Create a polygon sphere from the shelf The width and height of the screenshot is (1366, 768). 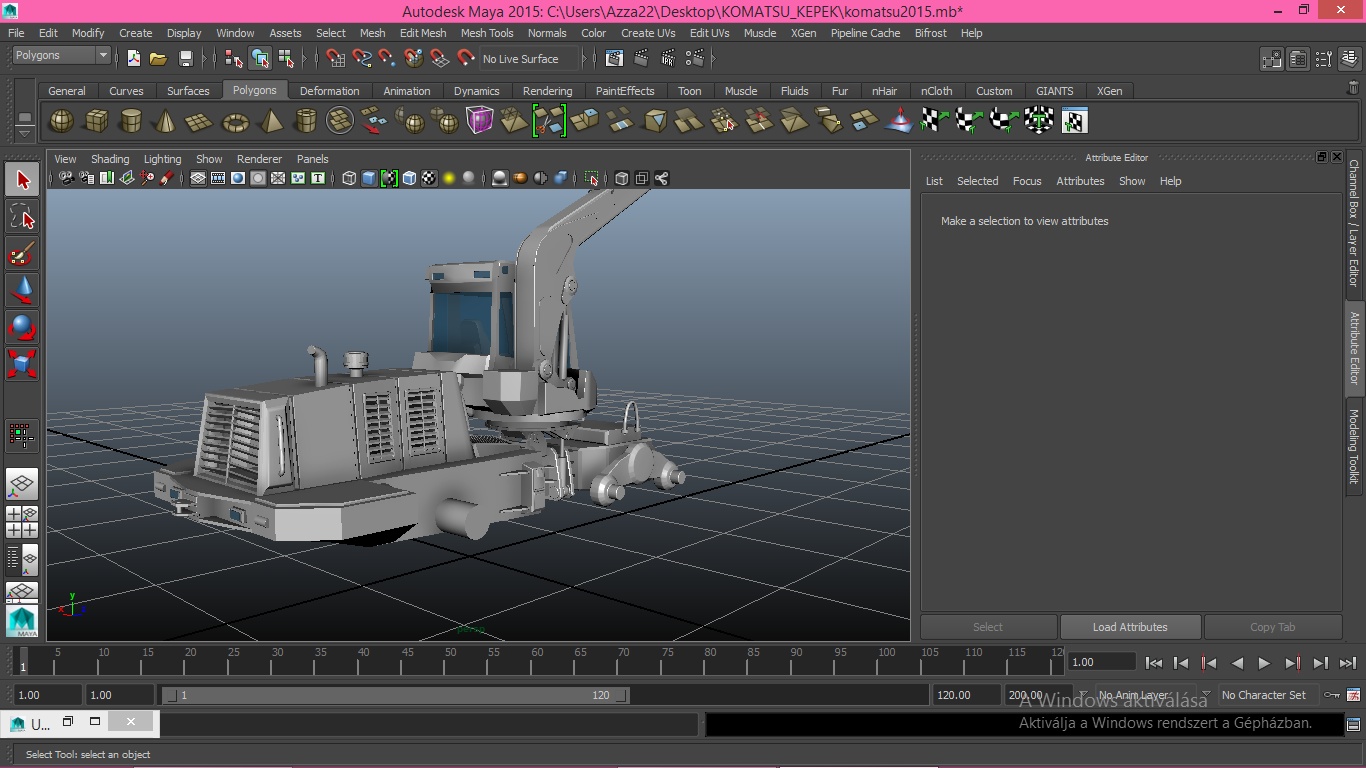tap(62, 121)
